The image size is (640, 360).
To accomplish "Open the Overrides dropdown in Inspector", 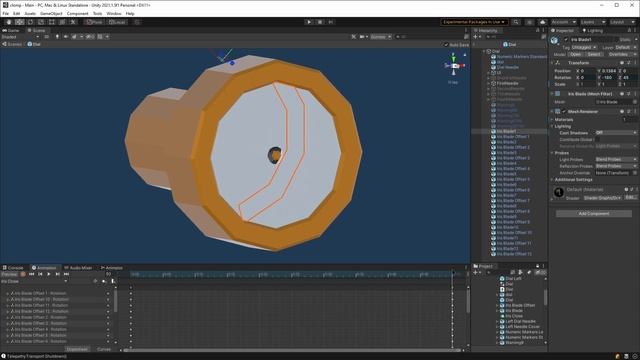I will (x=621, y=54).
